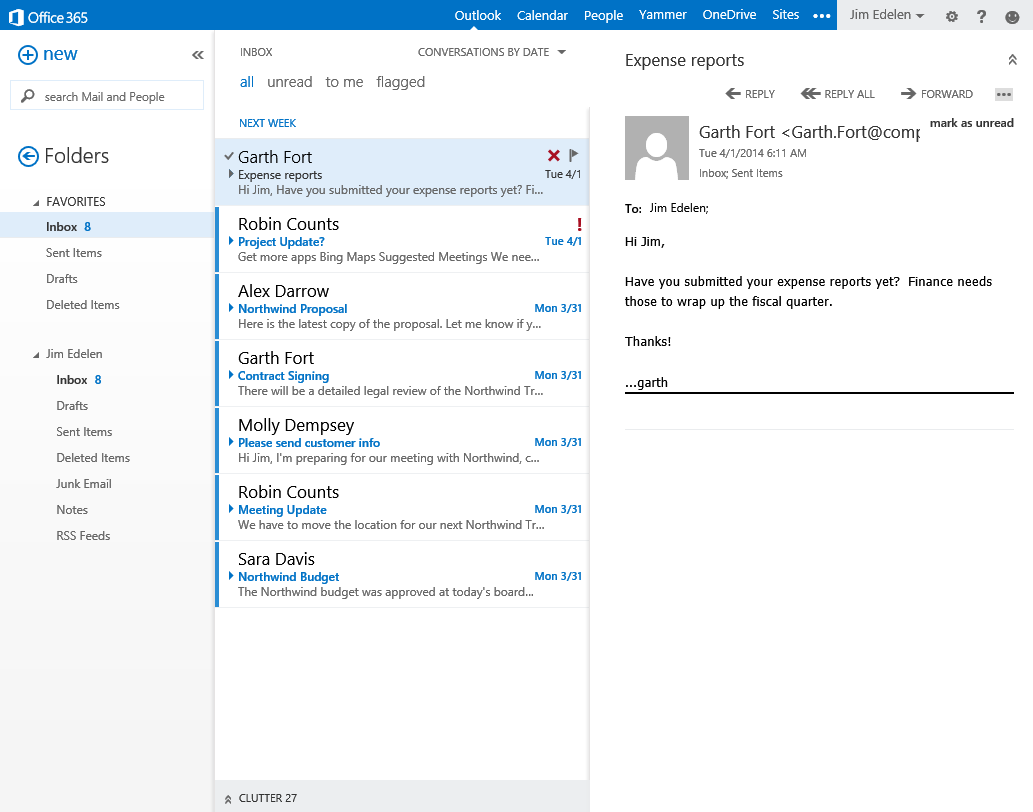Open Conversations by Date sort dropdown
The height and width of the screenshot is (812, 1033).
[491, 52]
